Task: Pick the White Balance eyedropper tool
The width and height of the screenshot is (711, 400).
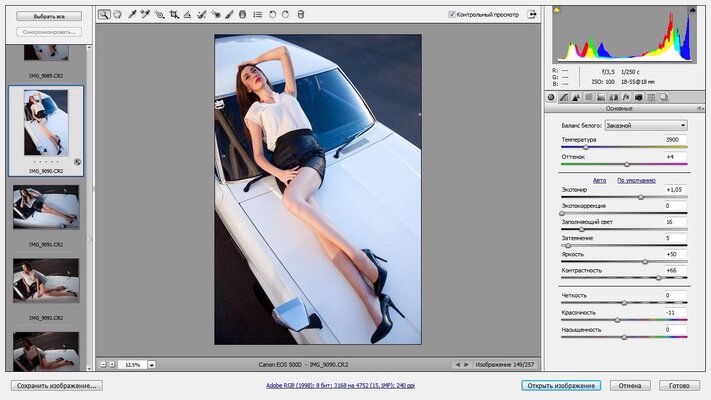Action: click(x=132, y=15)
